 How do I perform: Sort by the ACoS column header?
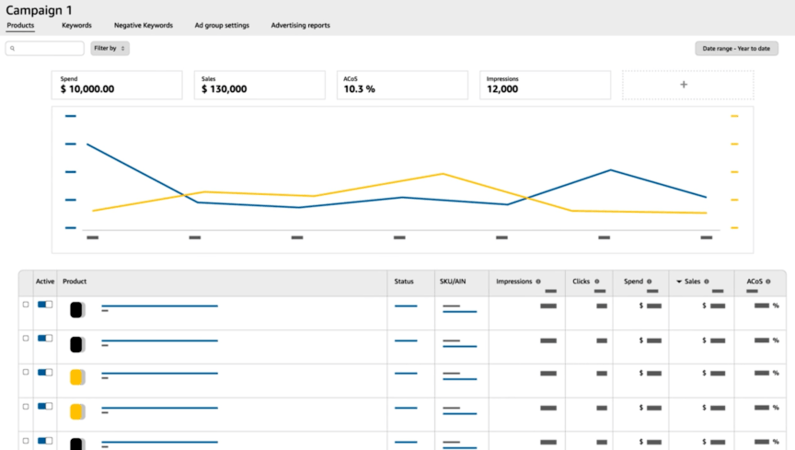click(754, 281)
